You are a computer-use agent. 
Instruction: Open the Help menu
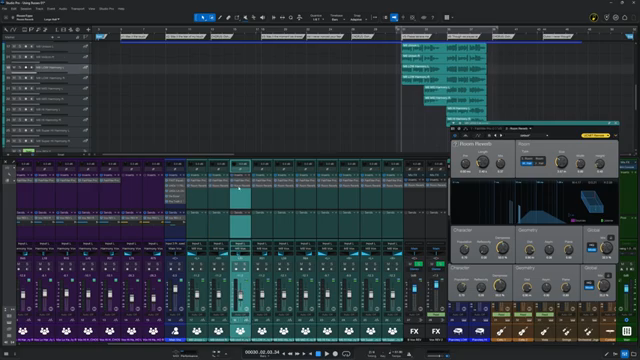point(121,9)
